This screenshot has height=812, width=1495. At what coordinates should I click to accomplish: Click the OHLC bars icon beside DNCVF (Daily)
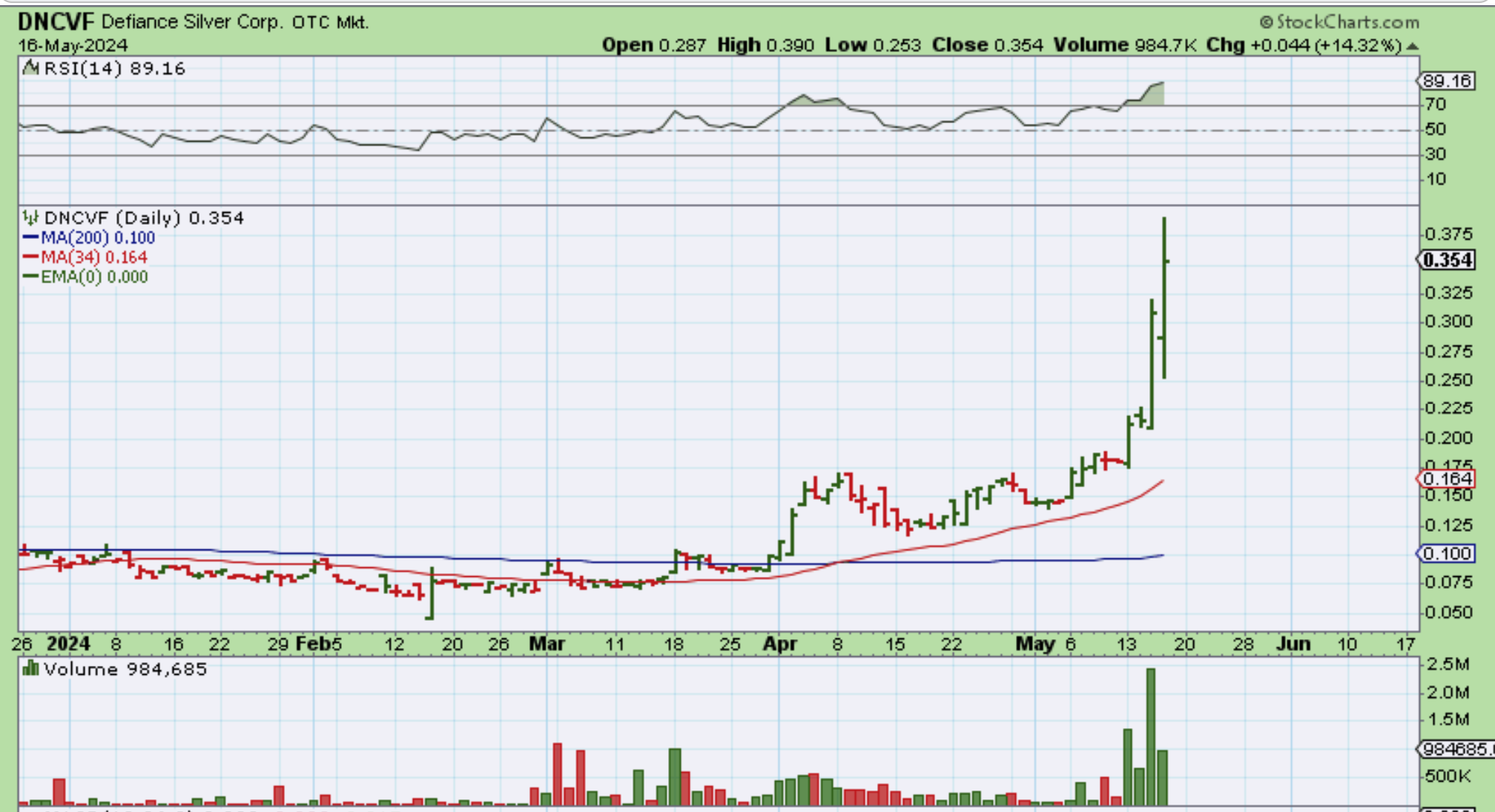tap(30, 217)
